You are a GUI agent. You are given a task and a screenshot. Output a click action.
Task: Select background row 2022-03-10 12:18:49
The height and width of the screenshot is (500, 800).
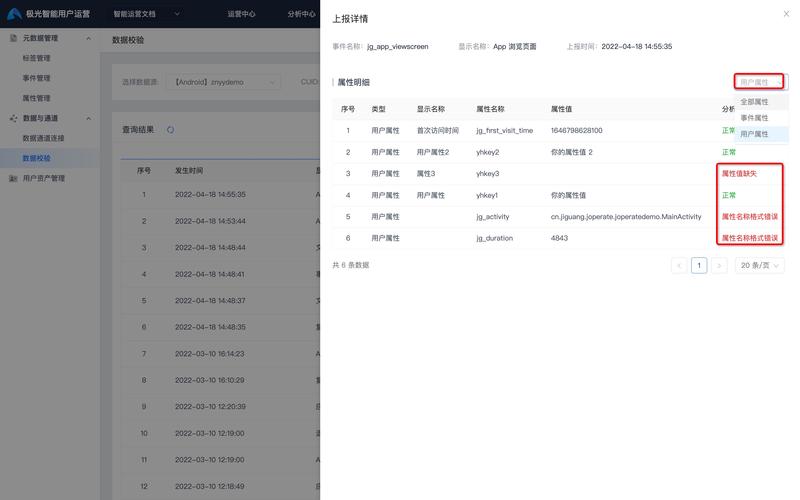pyautogui.click(x=220, y=487)
